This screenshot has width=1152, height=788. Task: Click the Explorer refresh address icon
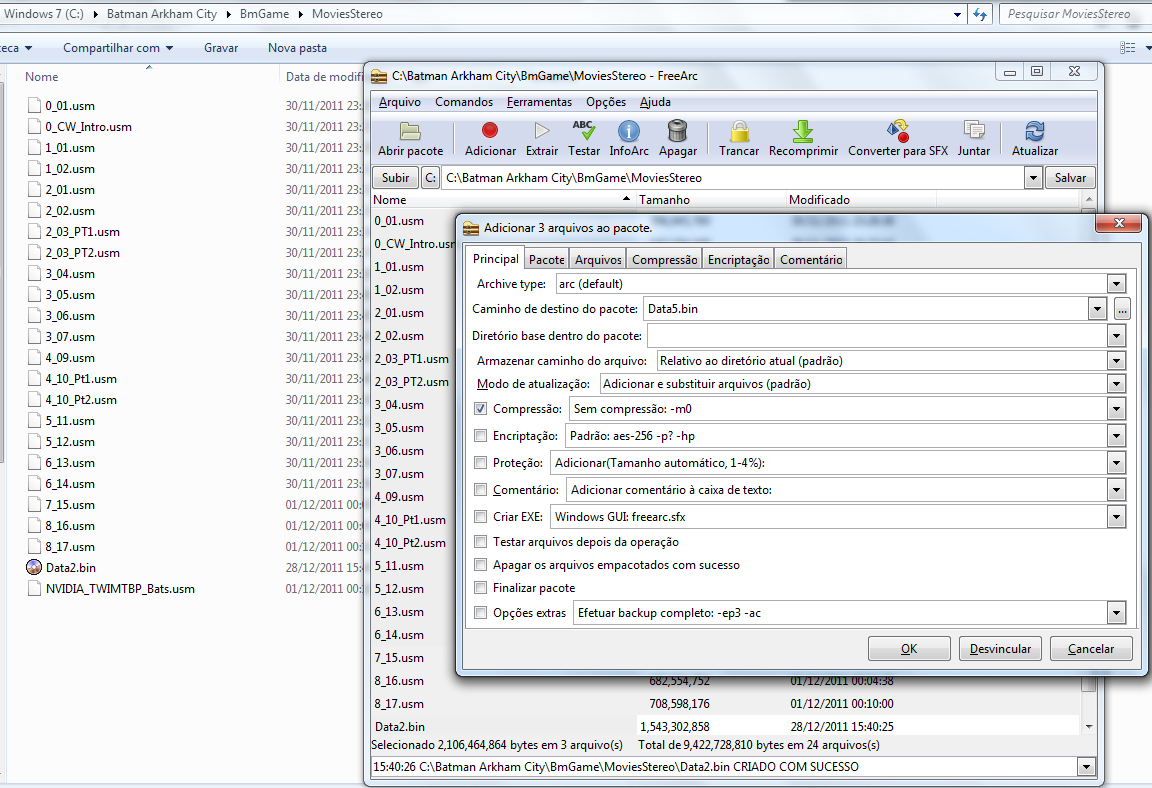pyautogui.click(x=979, y=14)
